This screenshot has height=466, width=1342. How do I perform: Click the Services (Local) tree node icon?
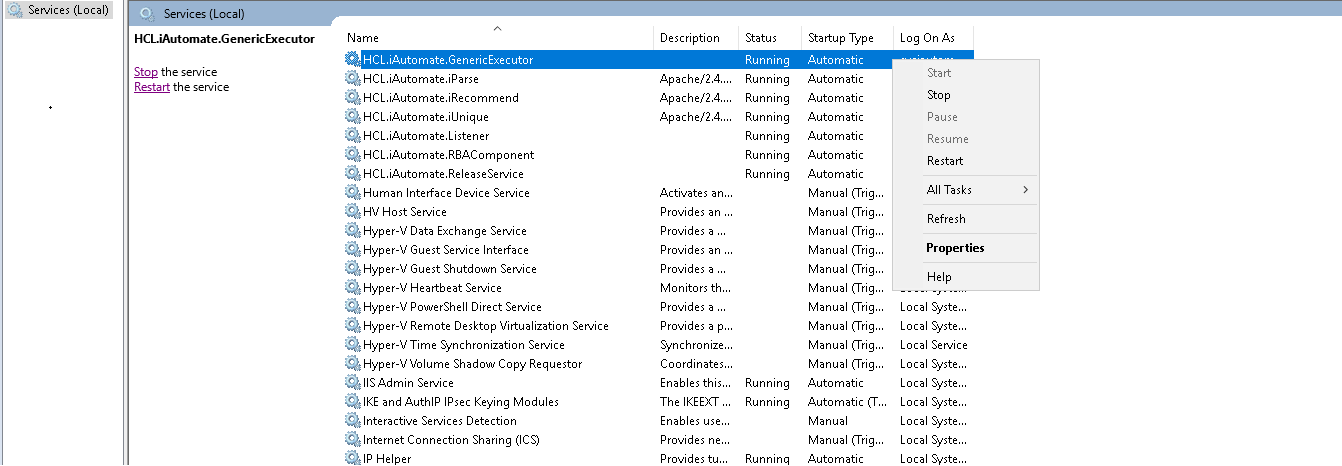[15, 10]
